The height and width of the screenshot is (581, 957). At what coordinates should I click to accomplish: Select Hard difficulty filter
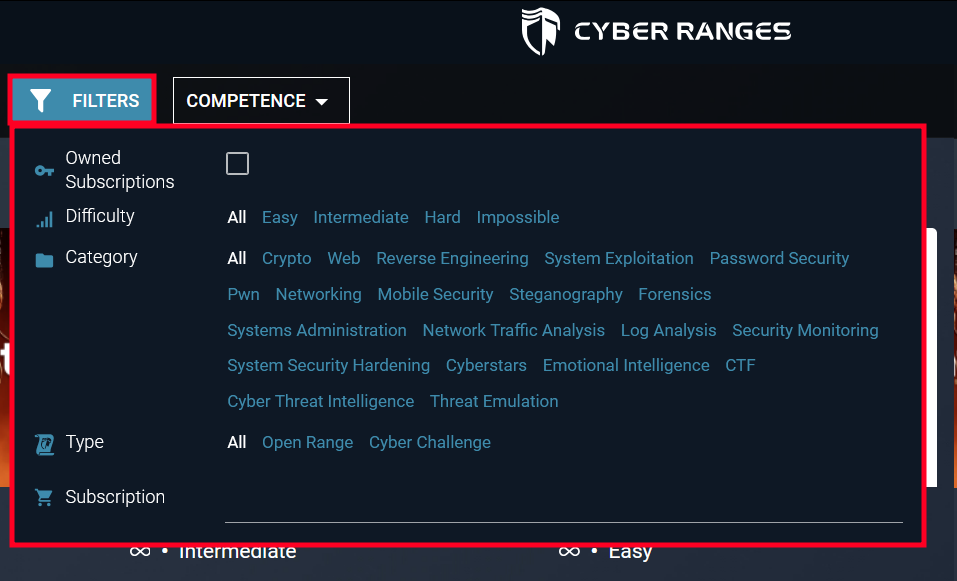[x=442, y=217]
